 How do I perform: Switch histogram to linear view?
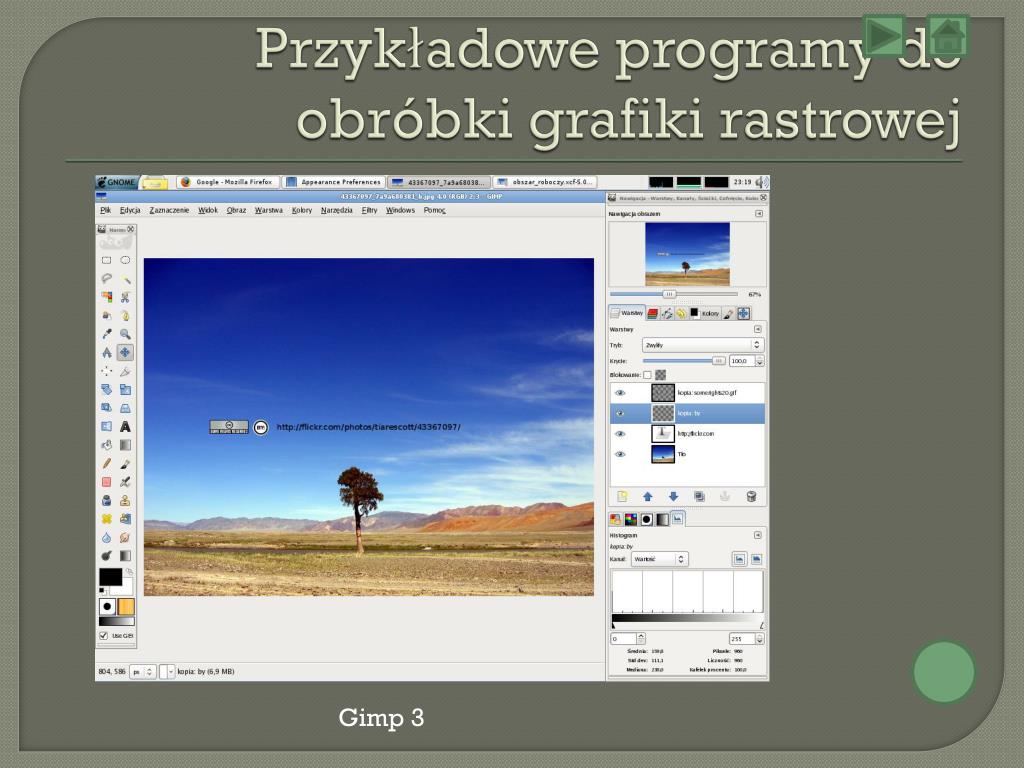pyautogui.click(x=739, y=559)
